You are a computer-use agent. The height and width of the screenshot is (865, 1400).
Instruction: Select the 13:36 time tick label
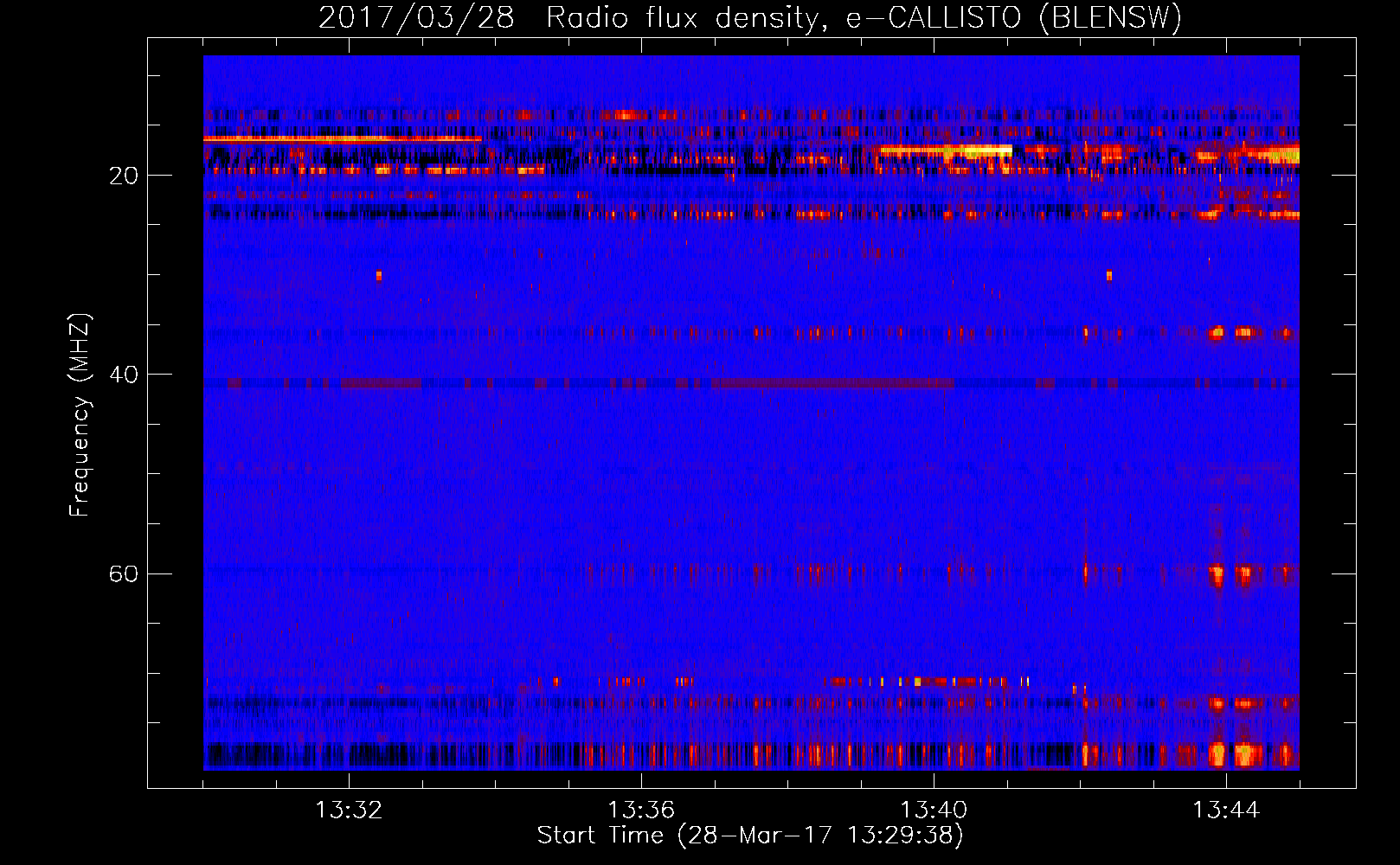pyautogui.click(x=641, y=811)
